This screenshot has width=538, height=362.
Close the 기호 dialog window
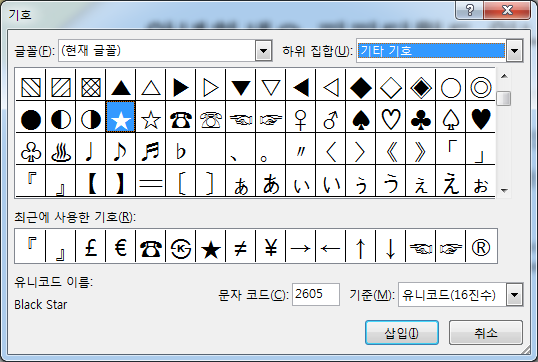(x=507, y=10)
